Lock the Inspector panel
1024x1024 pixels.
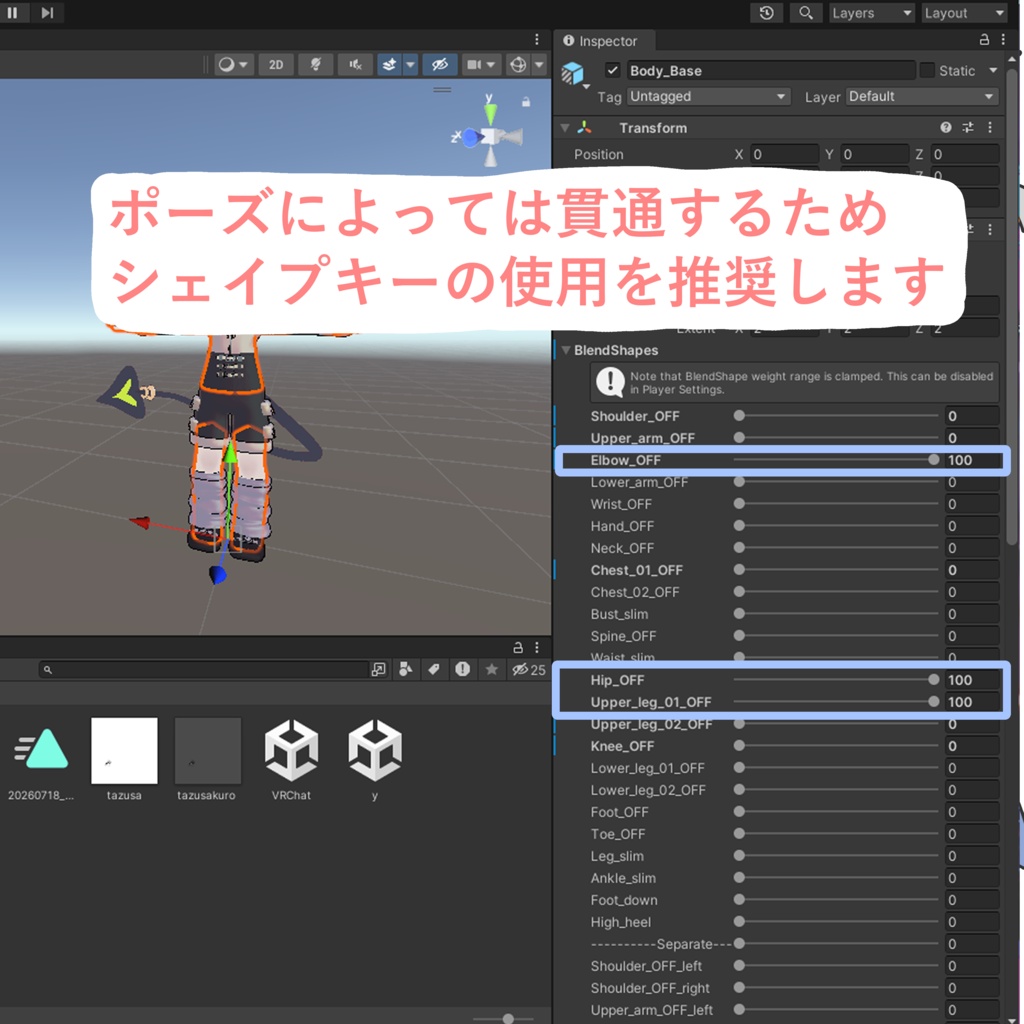[x=984, y=40]
